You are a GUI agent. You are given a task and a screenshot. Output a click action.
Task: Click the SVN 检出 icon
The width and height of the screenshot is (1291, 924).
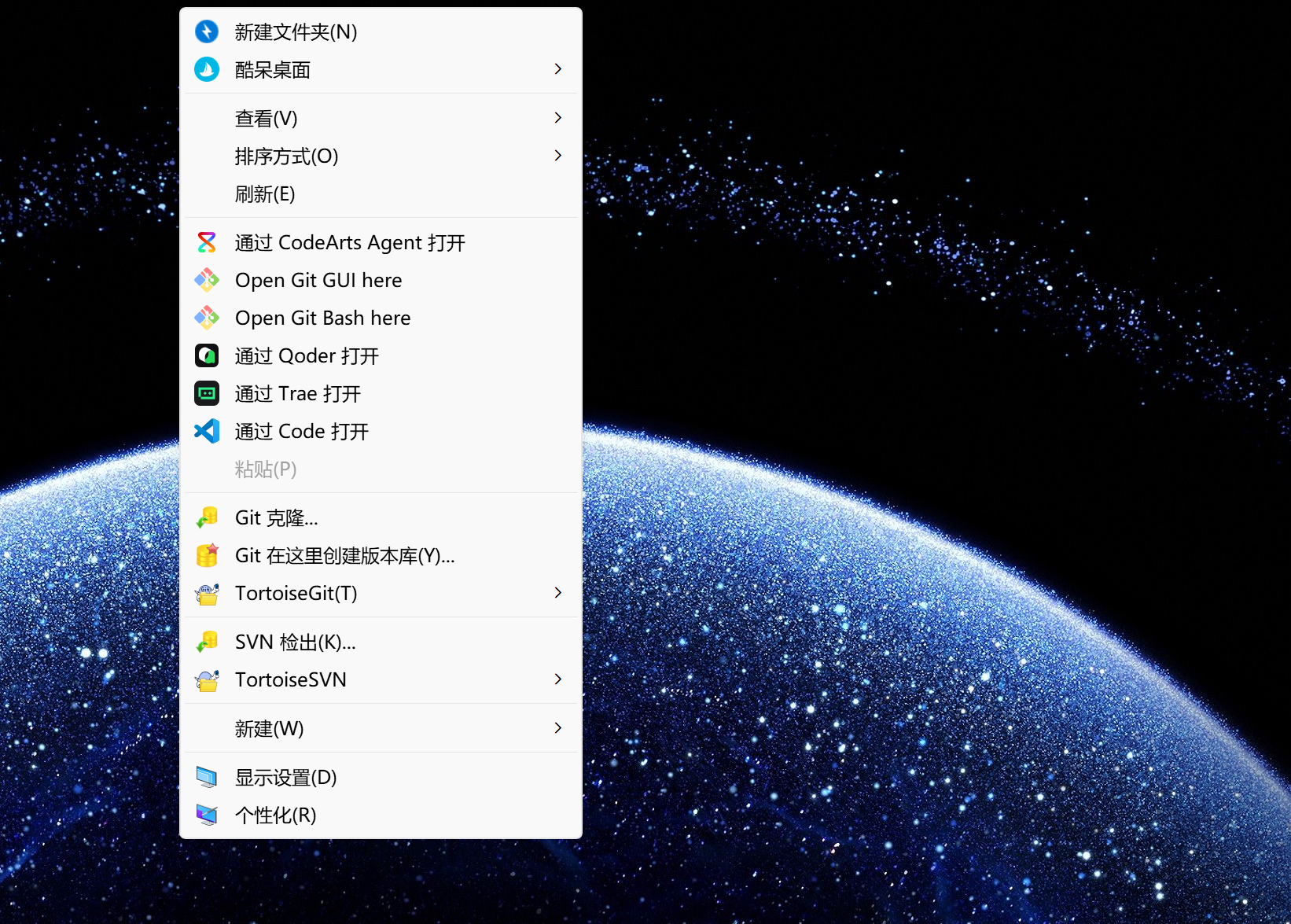tap(207, 642)
